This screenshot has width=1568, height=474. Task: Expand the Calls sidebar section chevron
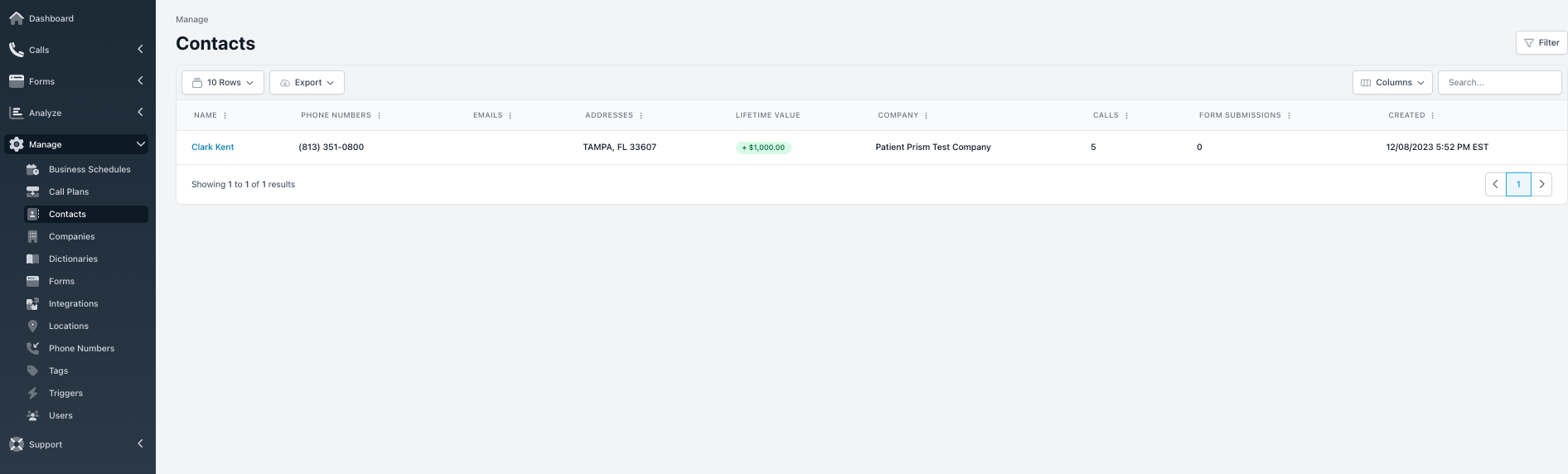coord(140,50)
